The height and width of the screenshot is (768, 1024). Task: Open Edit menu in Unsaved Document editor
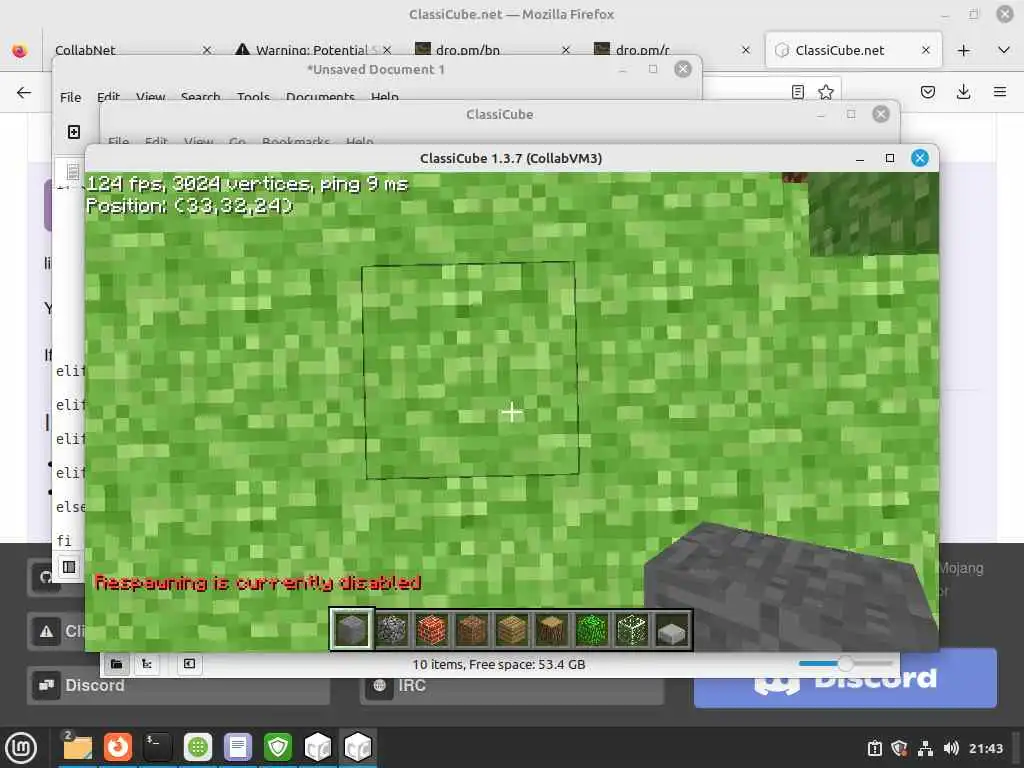[108, 97]
